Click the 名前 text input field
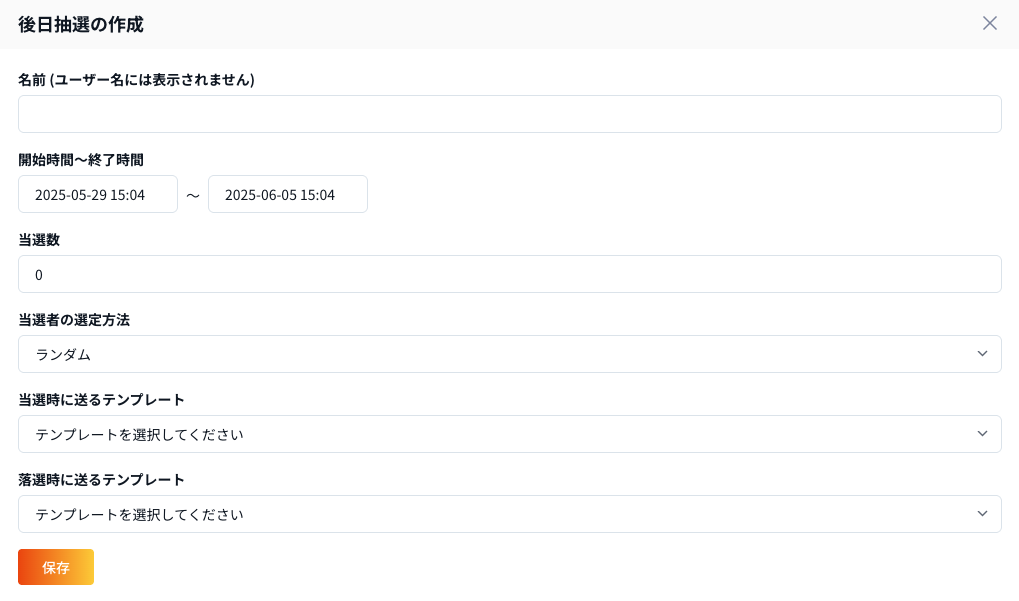This screenshot has width=1019, height=601. pyautogui.click(x=509, y=114)
